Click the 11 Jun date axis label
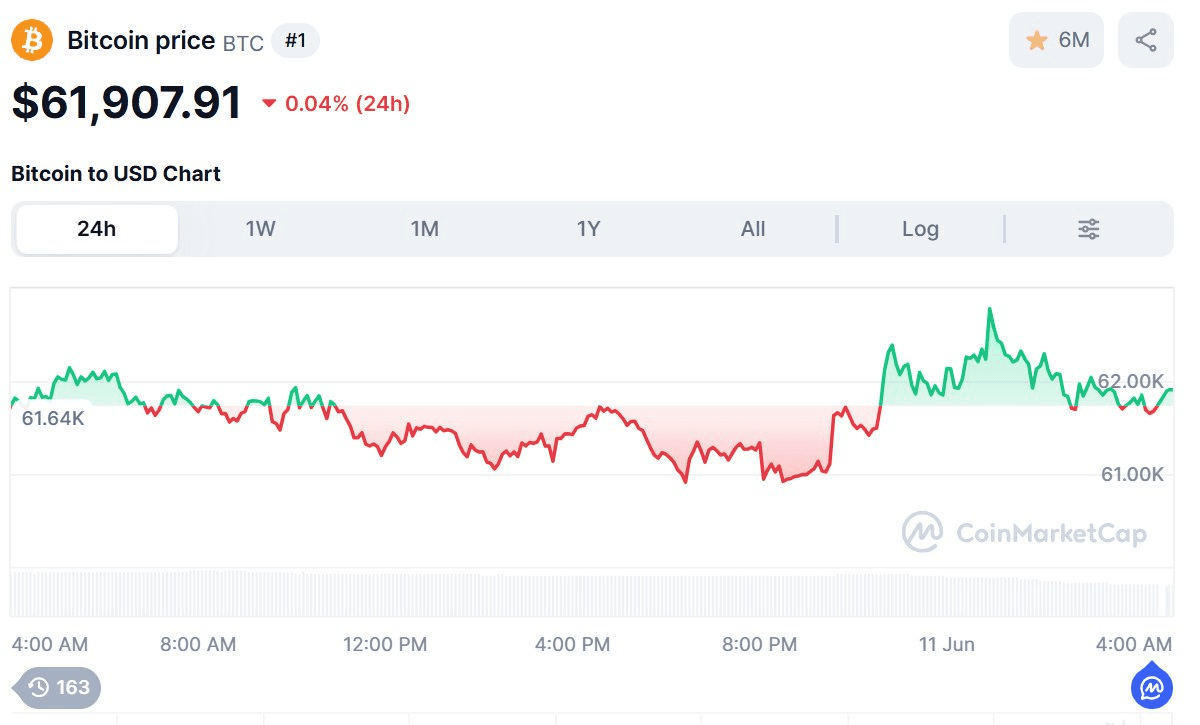Image resolution: width=1200 pixels, height=725 pixels. coord(946,644)
